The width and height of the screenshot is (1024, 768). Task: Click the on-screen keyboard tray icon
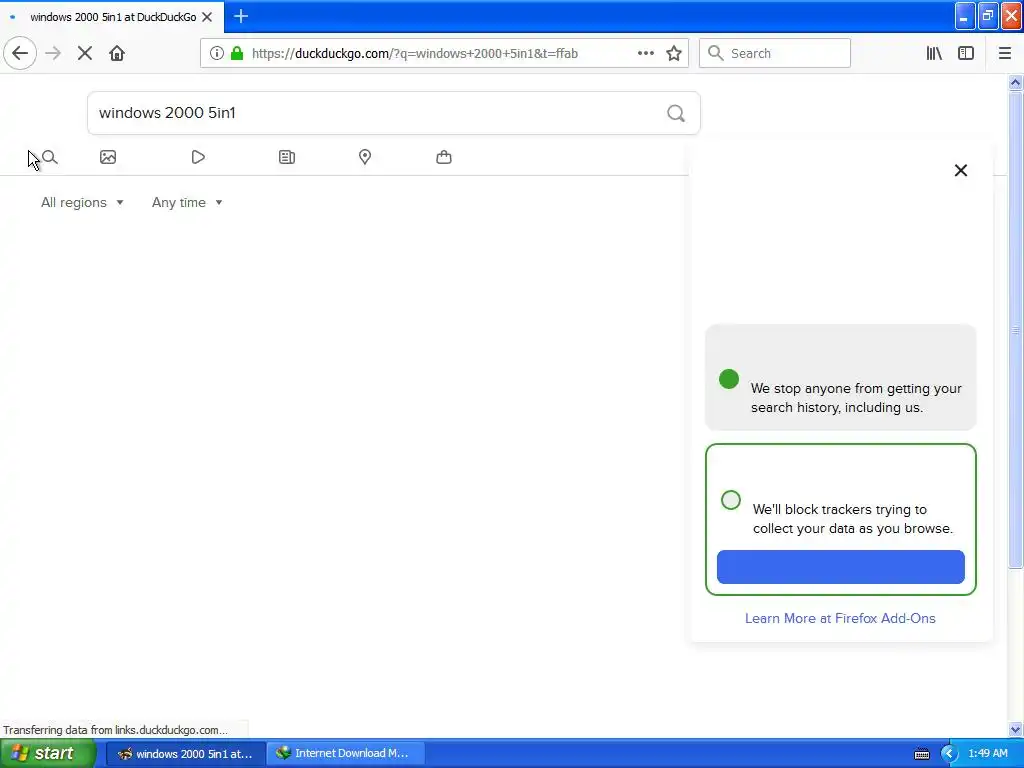tap(922, 754)
